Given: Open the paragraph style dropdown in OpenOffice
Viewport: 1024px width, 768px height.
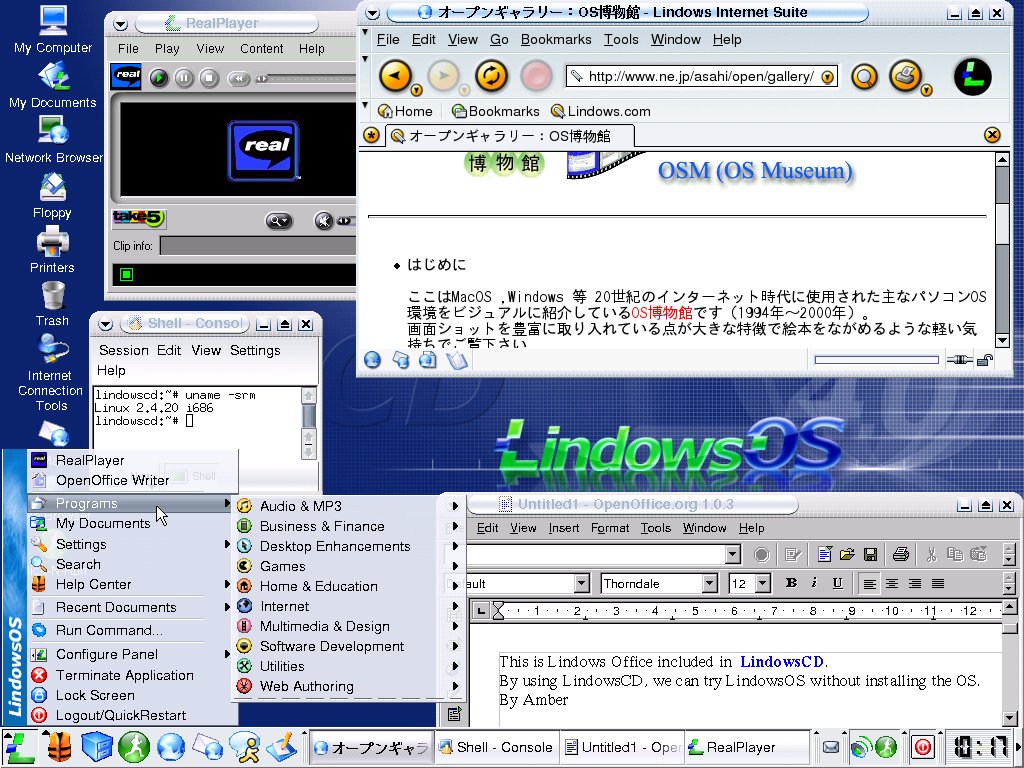Looking at the screenshot, I should (x=581, y=583).
